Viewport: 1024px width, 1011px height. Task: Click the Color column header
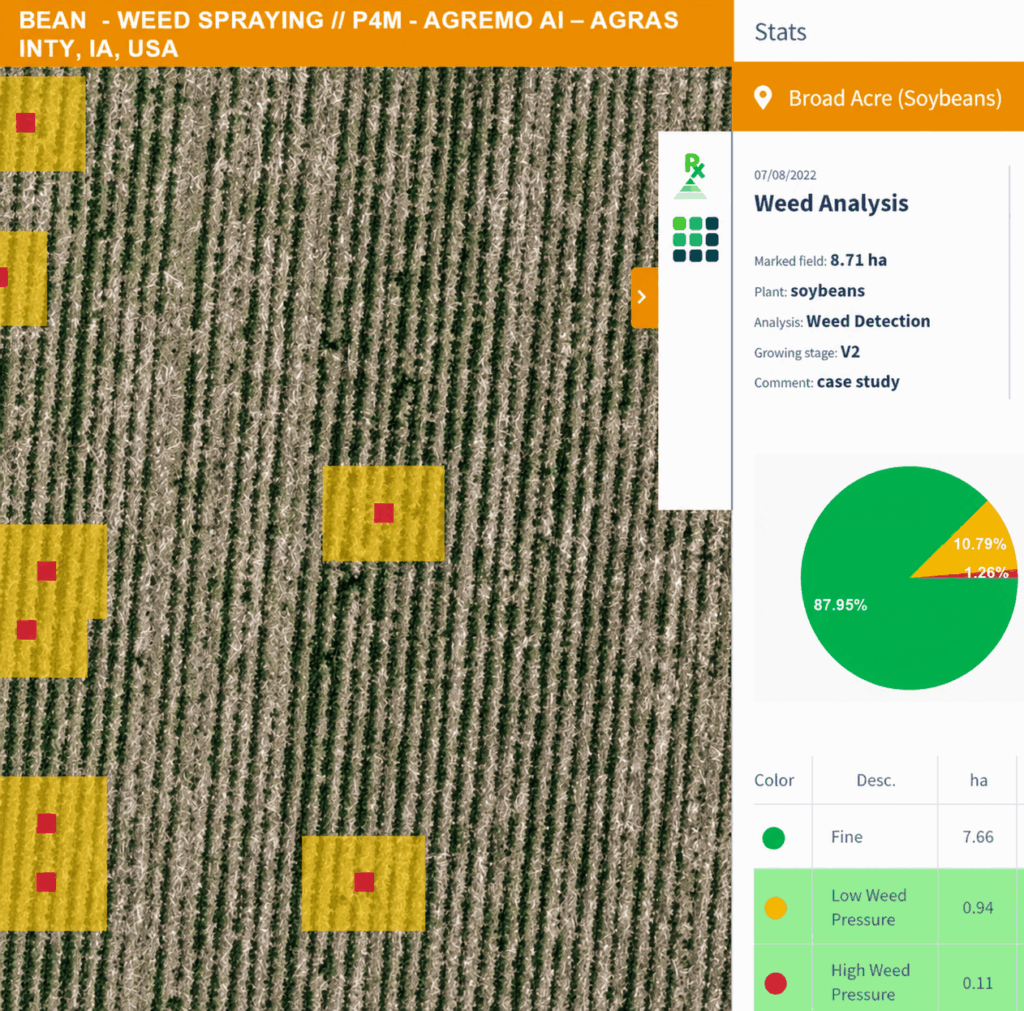coord(774,780)
